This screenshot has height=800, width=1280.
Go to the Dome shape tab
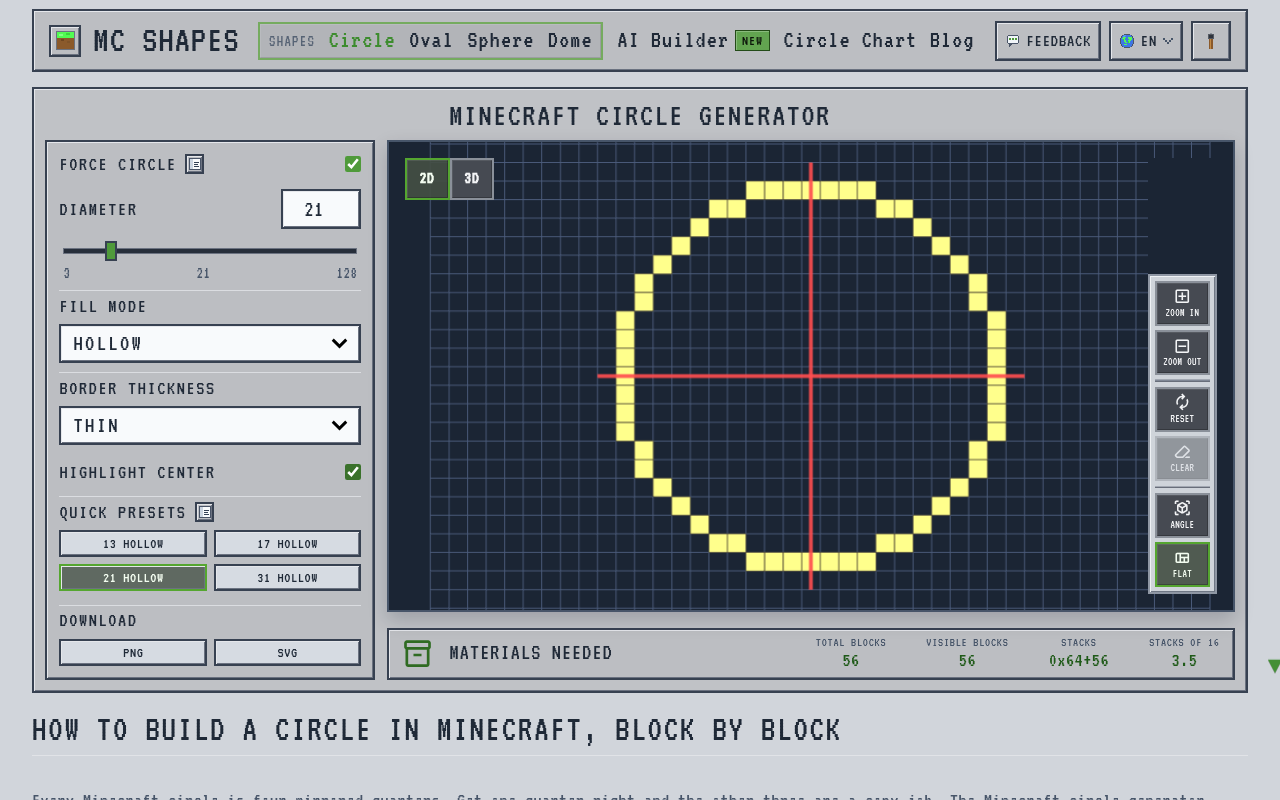click(x=570, y=41)
